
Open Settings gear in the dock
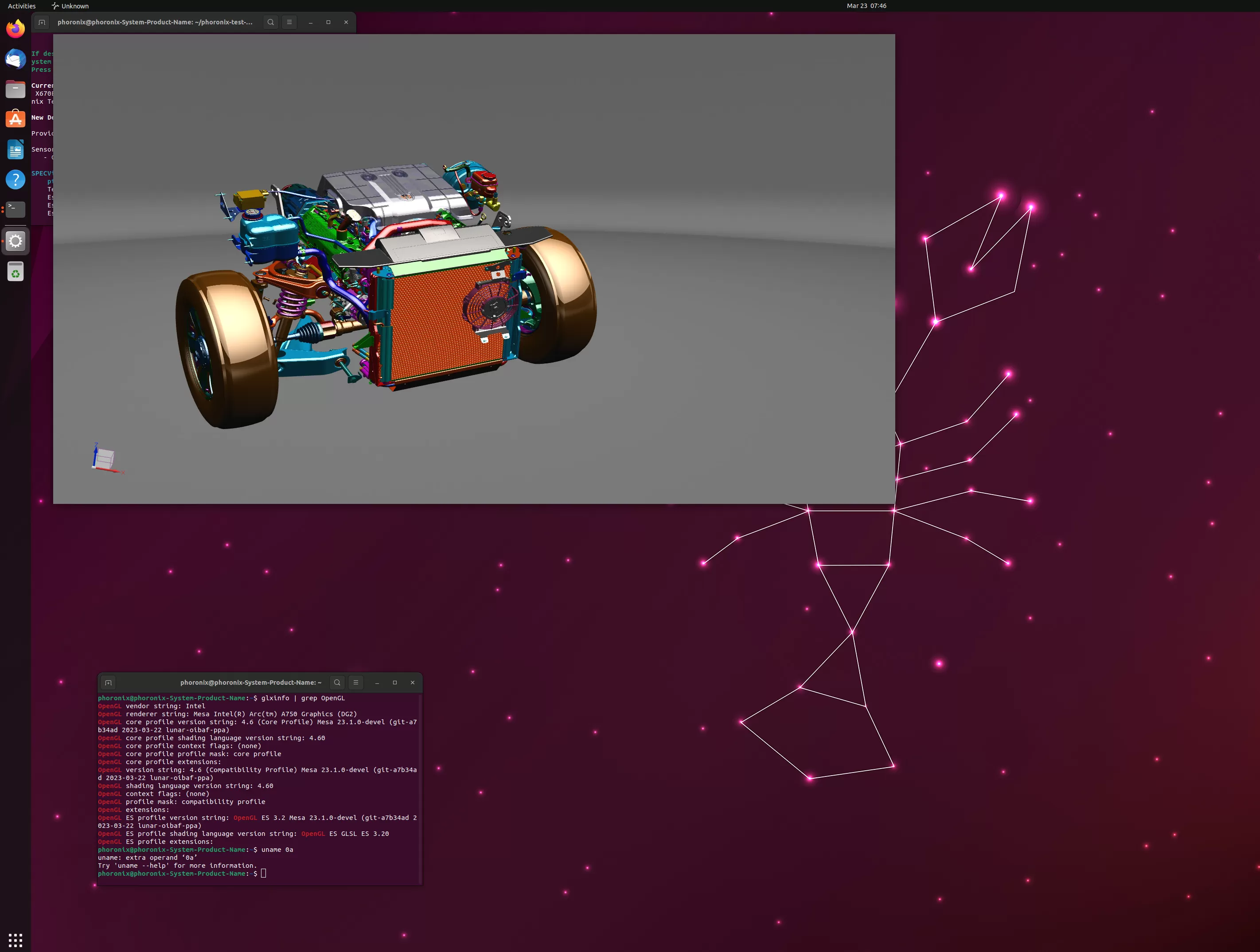coord(16,241)
